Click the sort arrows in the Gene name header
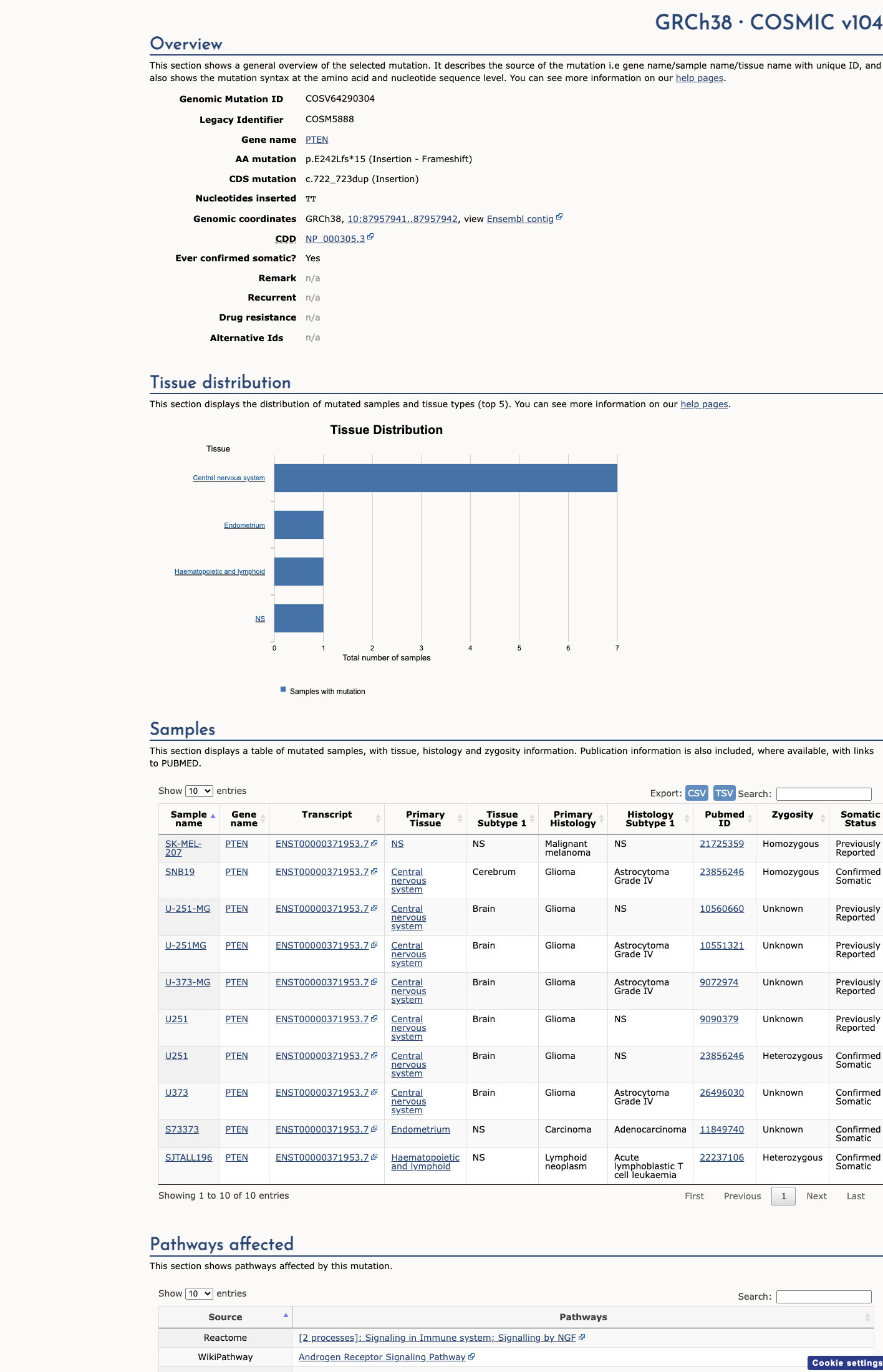The width and height of the screenshot is (883, 1372). click(x=263, y=819)
